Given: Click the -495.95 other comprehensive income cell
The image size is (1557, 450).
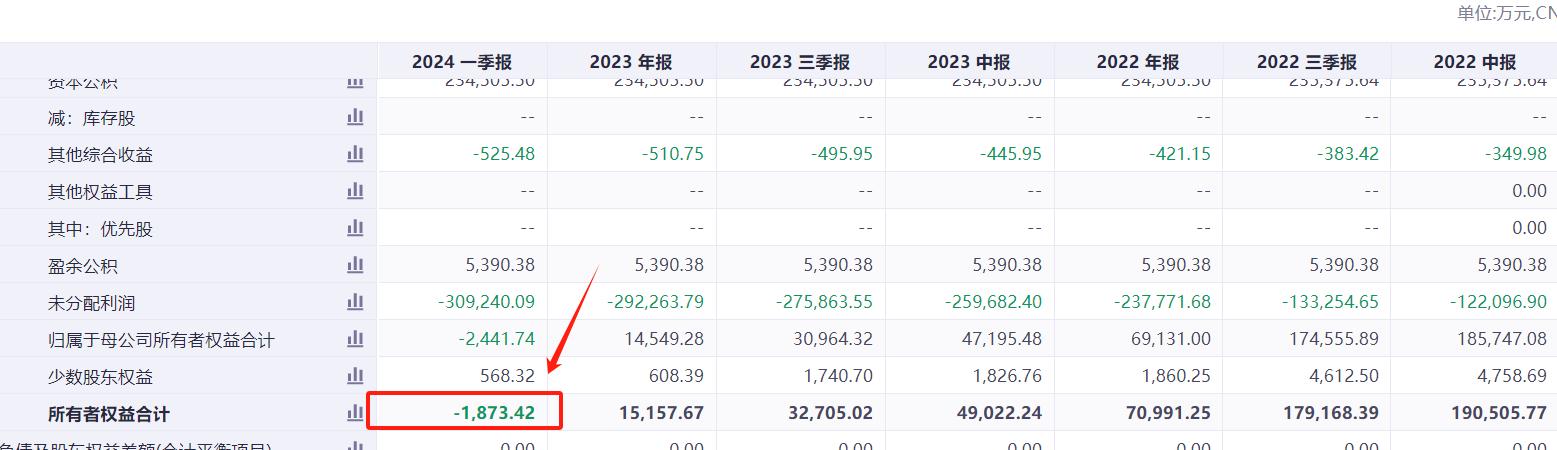Looking at the screenshot, I should tap(841, 155).
